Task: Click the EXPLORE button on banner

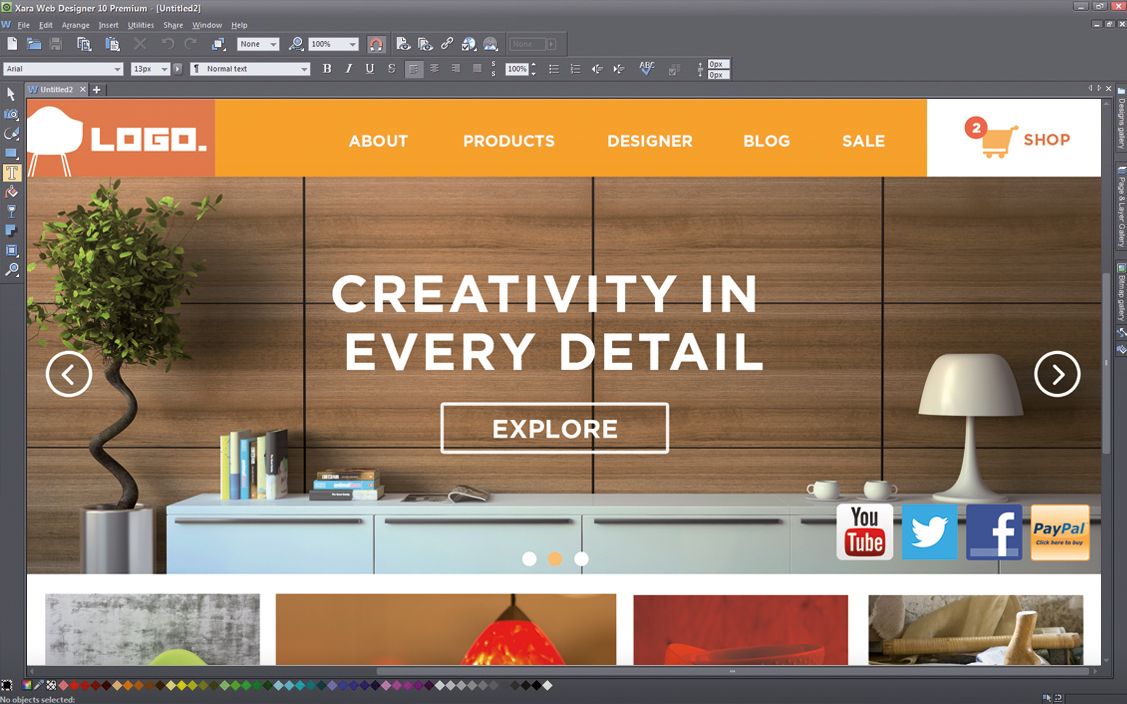Action: pos(554,429)
